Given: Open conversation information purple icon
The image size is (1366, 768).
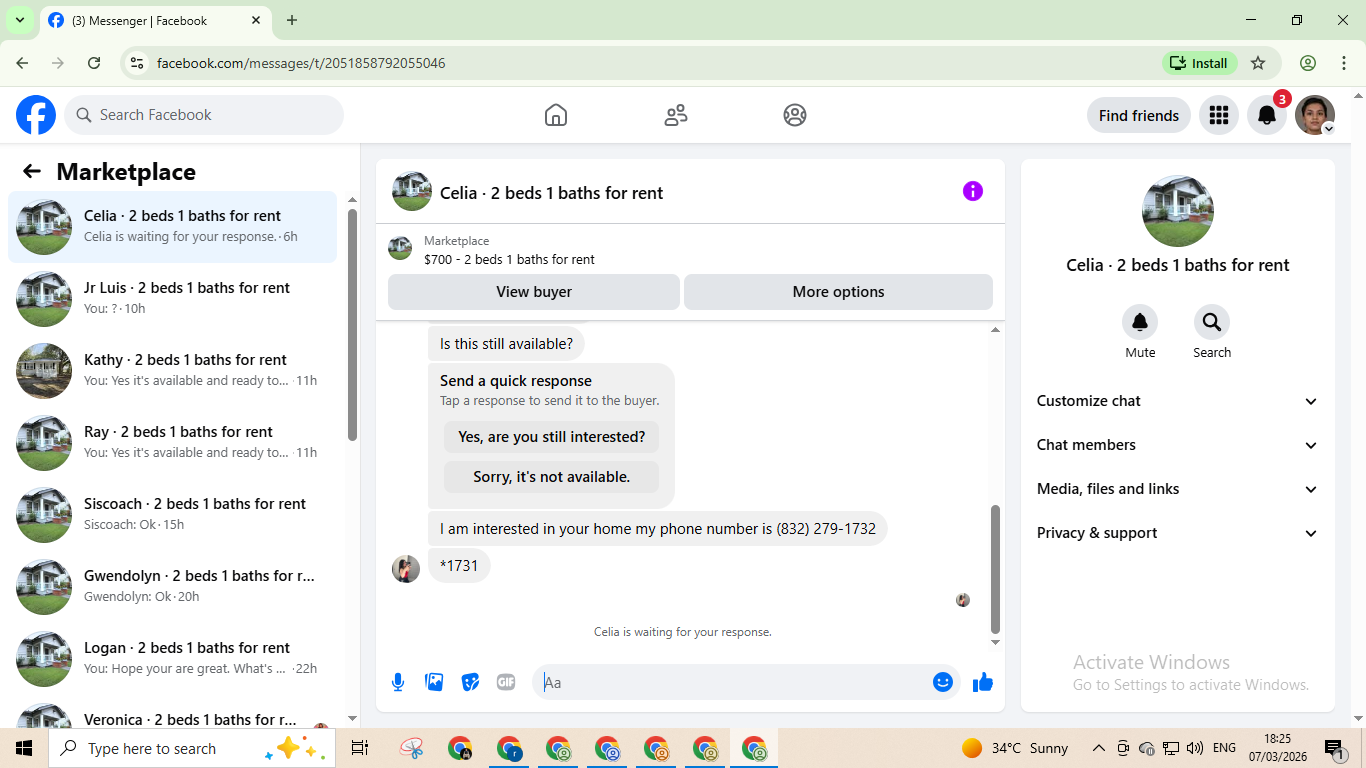Looking at the screenshot, I should pos(973,191).
